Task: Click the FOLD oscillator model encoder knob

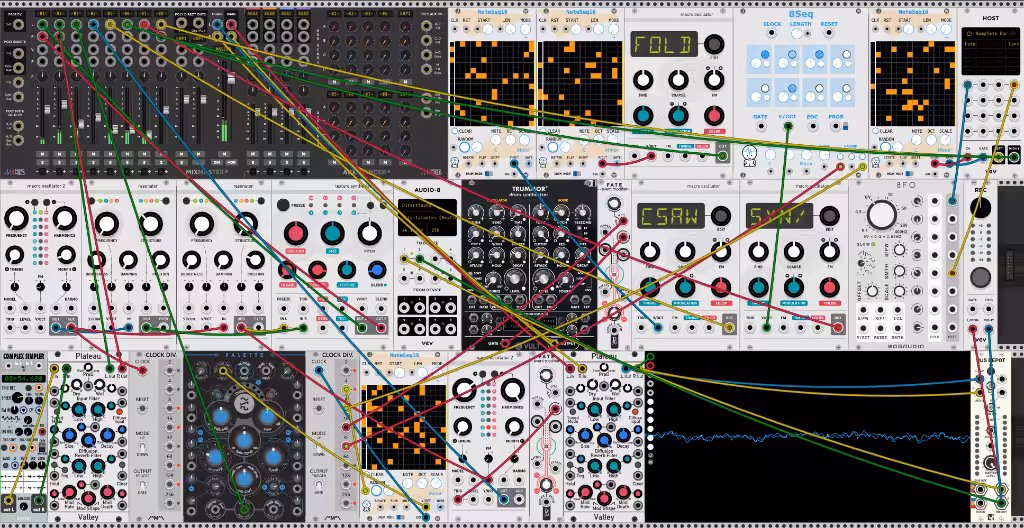Action: point(714,44)
